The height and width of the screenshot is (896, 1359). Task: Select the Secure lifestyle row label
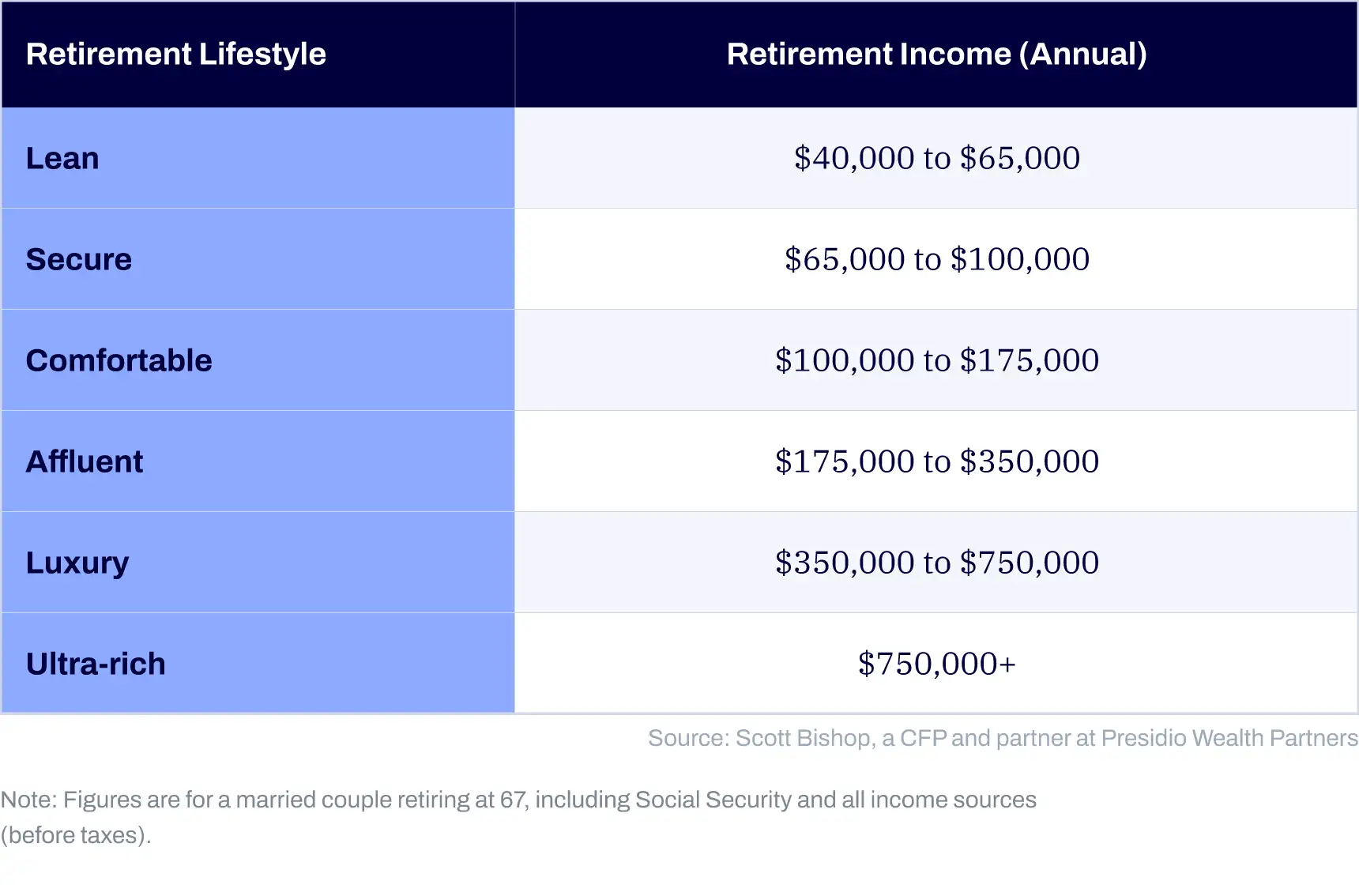pyautogui.click(x=258, y=259)
